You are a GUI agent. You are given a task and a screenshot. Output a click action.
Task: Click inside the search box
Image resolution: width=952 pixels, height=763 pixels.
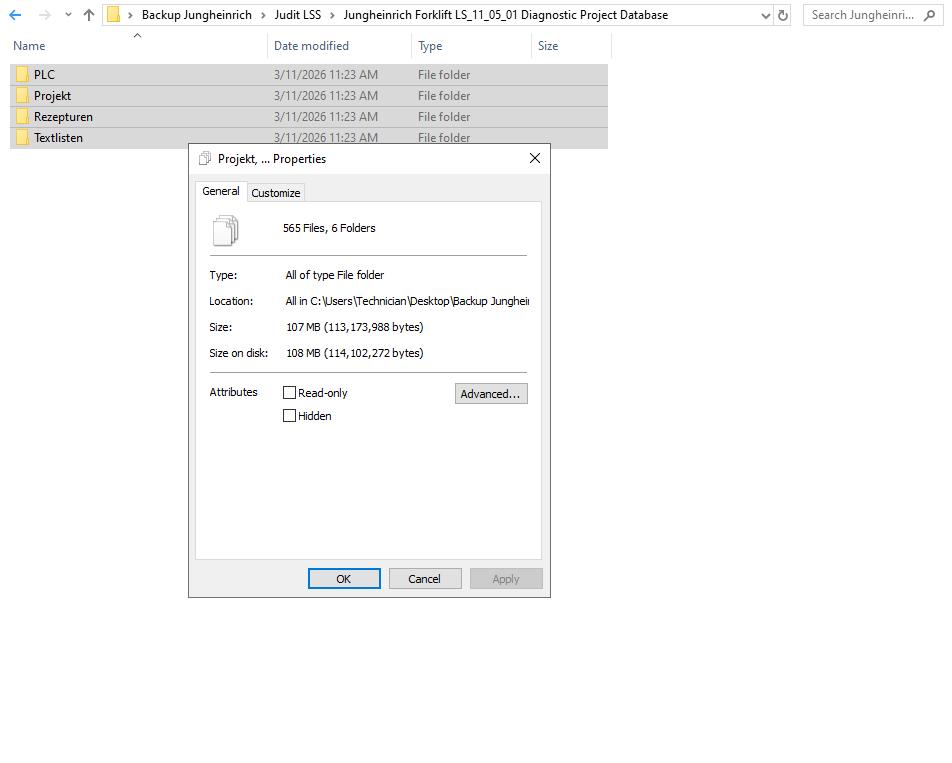(860, 15)
